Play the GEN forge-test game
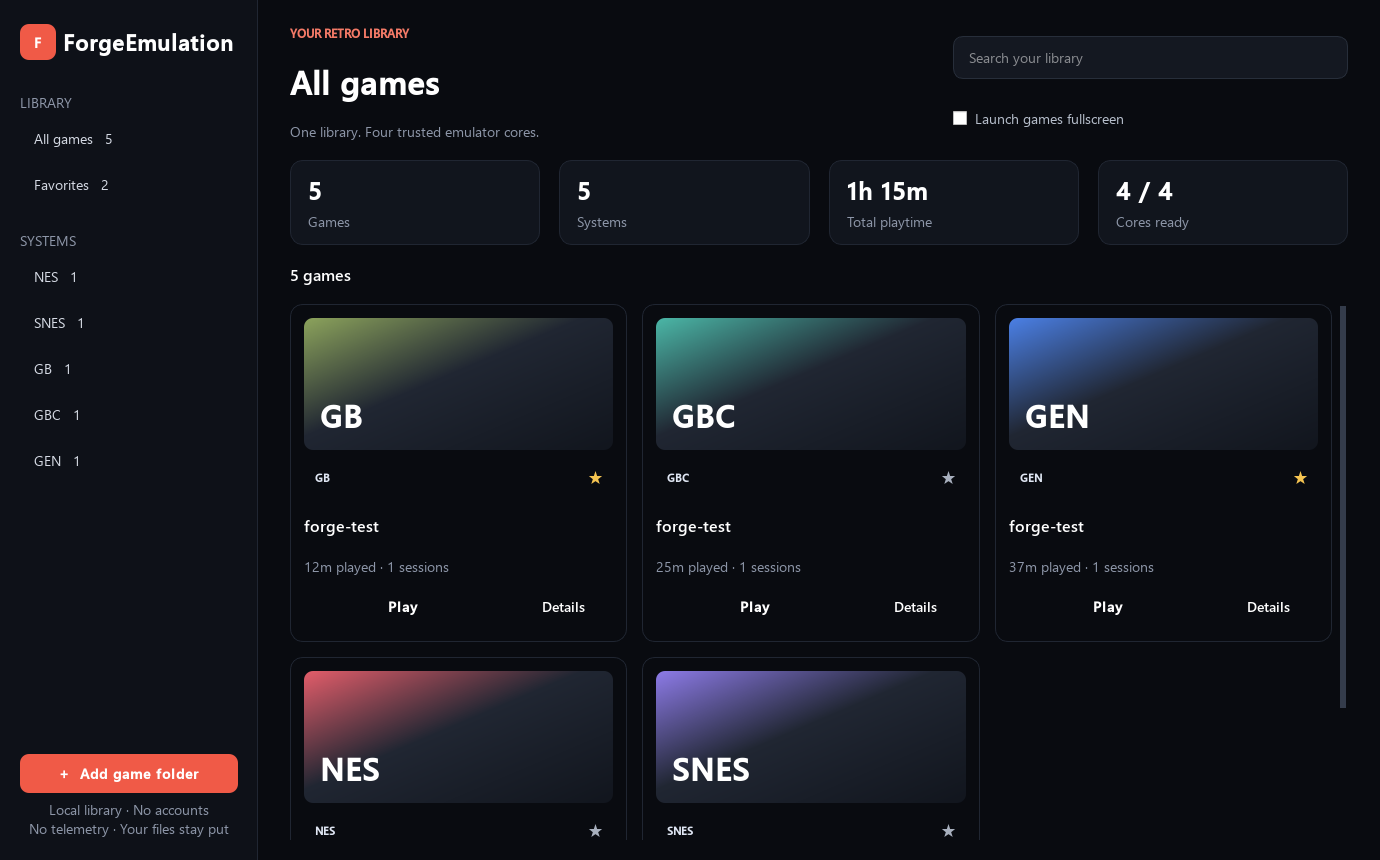 tap(1108, 607)
